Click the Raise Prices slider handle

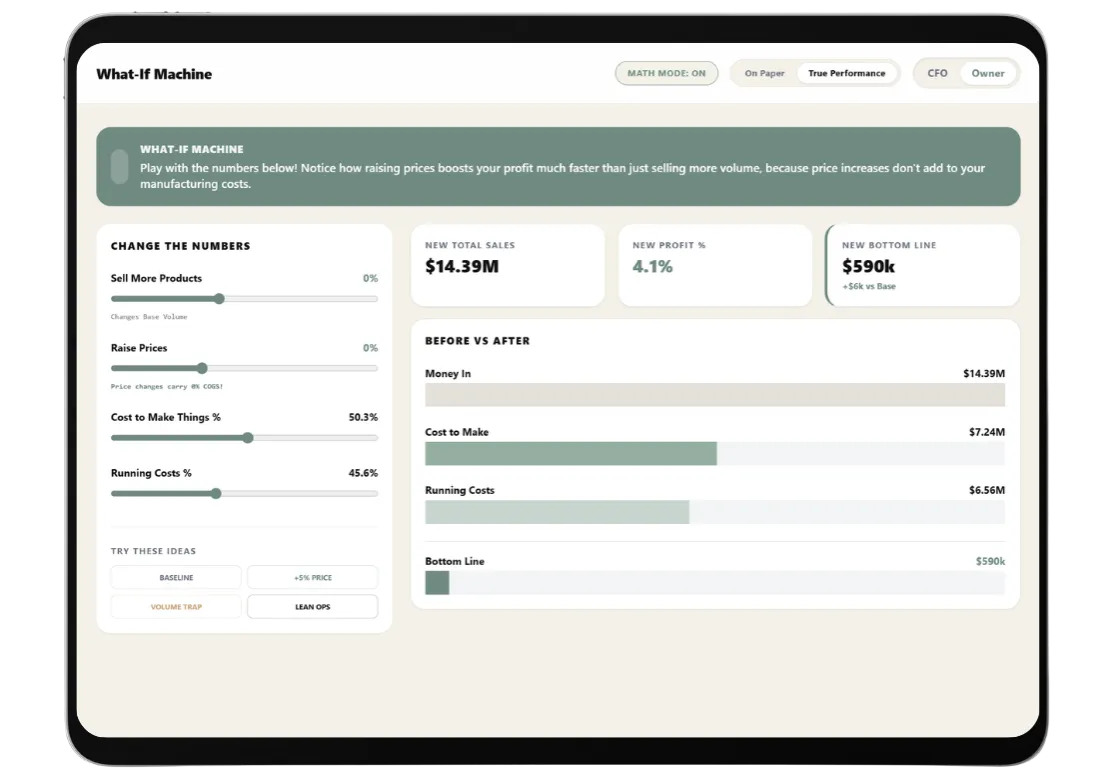point(202,368)
